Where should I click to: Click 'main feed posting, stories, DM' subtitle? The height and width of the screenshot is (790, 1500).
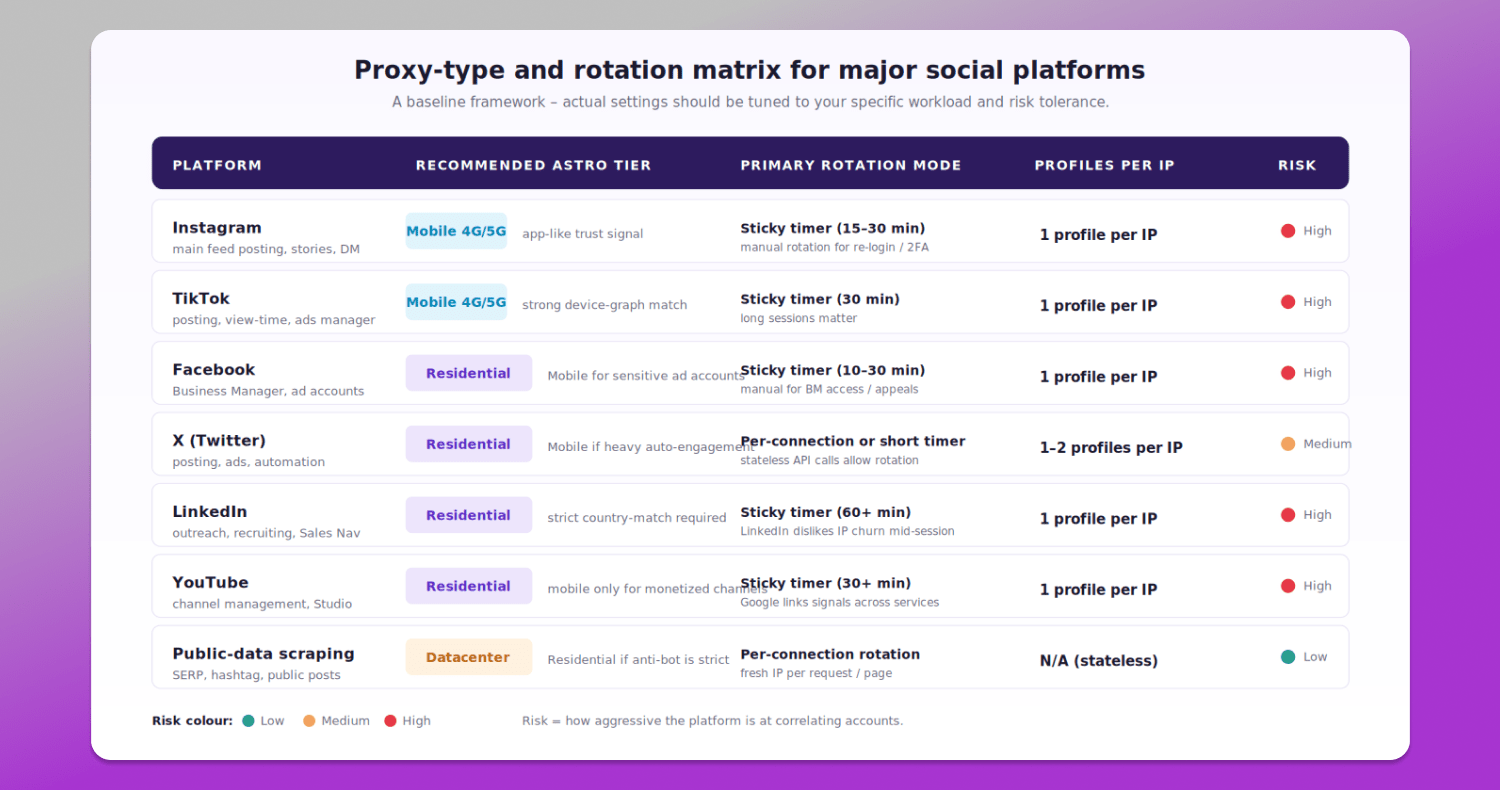[x=266, y=249]
